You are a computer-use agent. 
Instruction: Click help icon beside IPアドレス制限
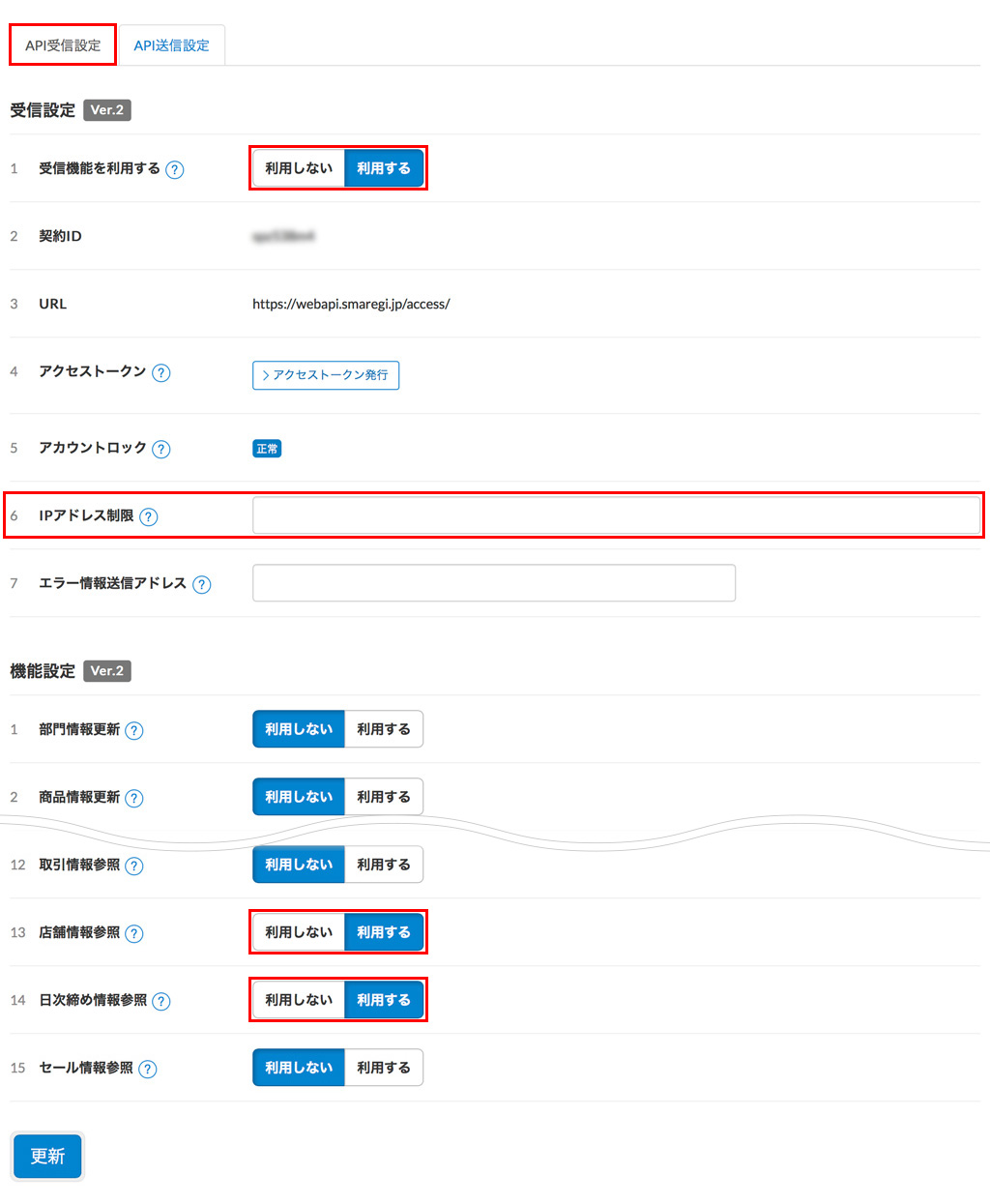point(149,516)
